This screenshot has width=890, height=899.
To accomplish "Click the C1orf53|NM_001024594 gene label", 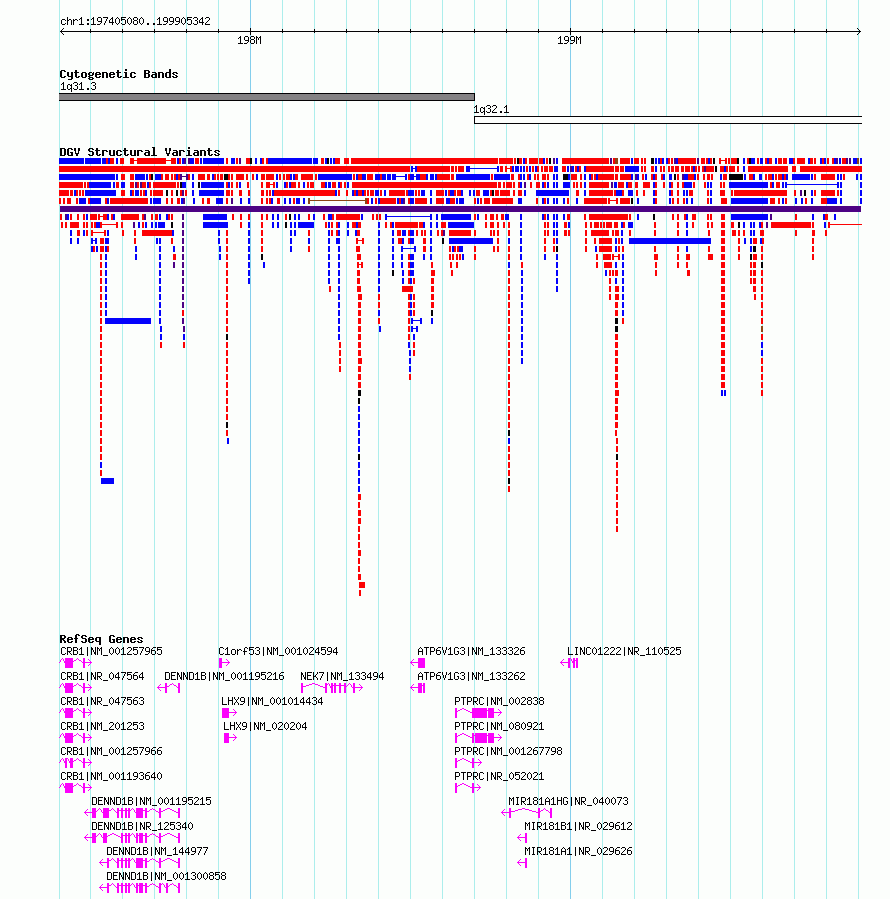I will (x=278, y=651).
